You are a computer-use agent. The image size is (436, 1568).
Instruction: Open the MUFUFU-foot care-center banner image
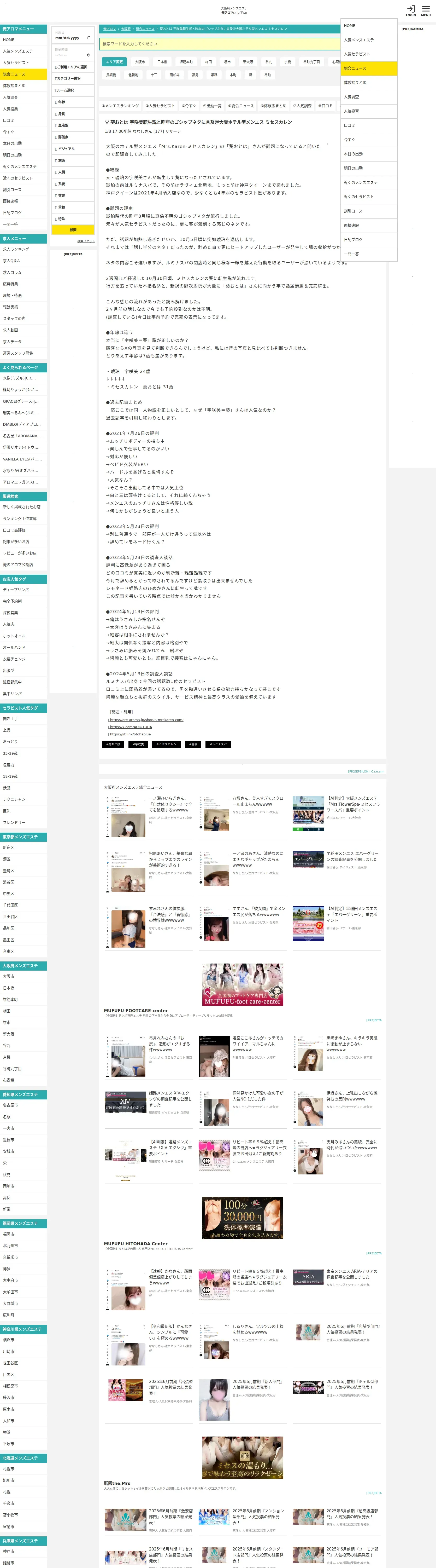tap(243, 984)
